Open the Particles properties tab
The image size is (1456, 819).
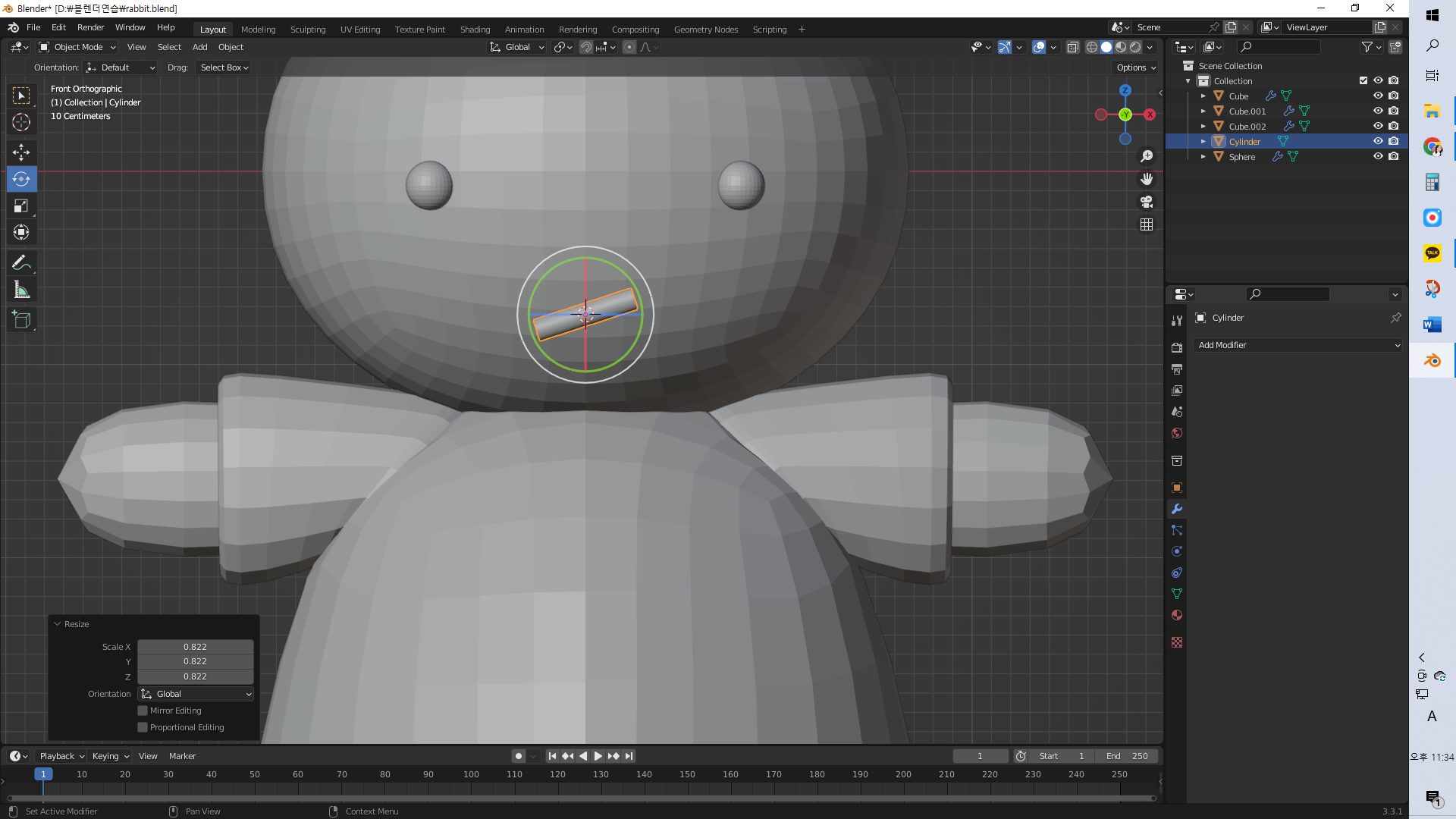click(x=1177, y=530)
